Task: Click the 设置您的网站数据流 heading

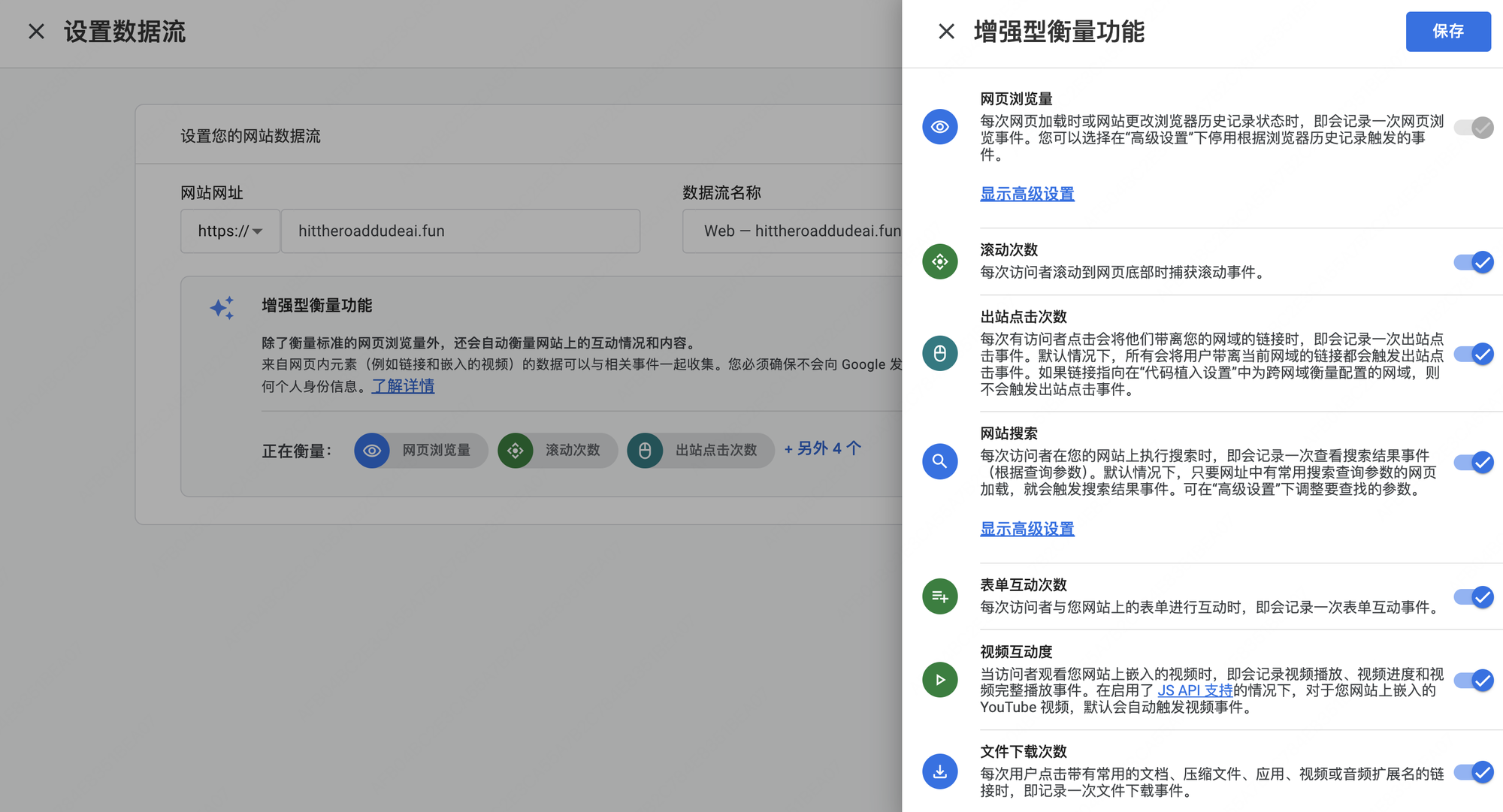Action: (250, 136)
